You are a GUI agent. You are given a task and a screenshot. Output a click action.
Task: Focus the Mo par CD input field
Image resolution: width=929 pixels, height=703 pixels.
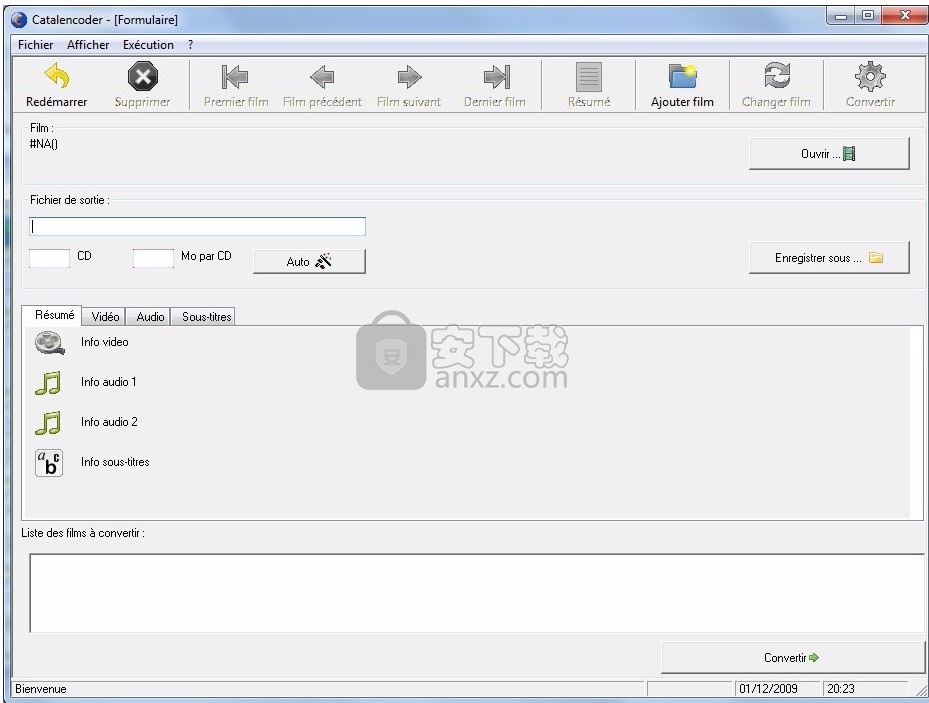coord(153,258)
